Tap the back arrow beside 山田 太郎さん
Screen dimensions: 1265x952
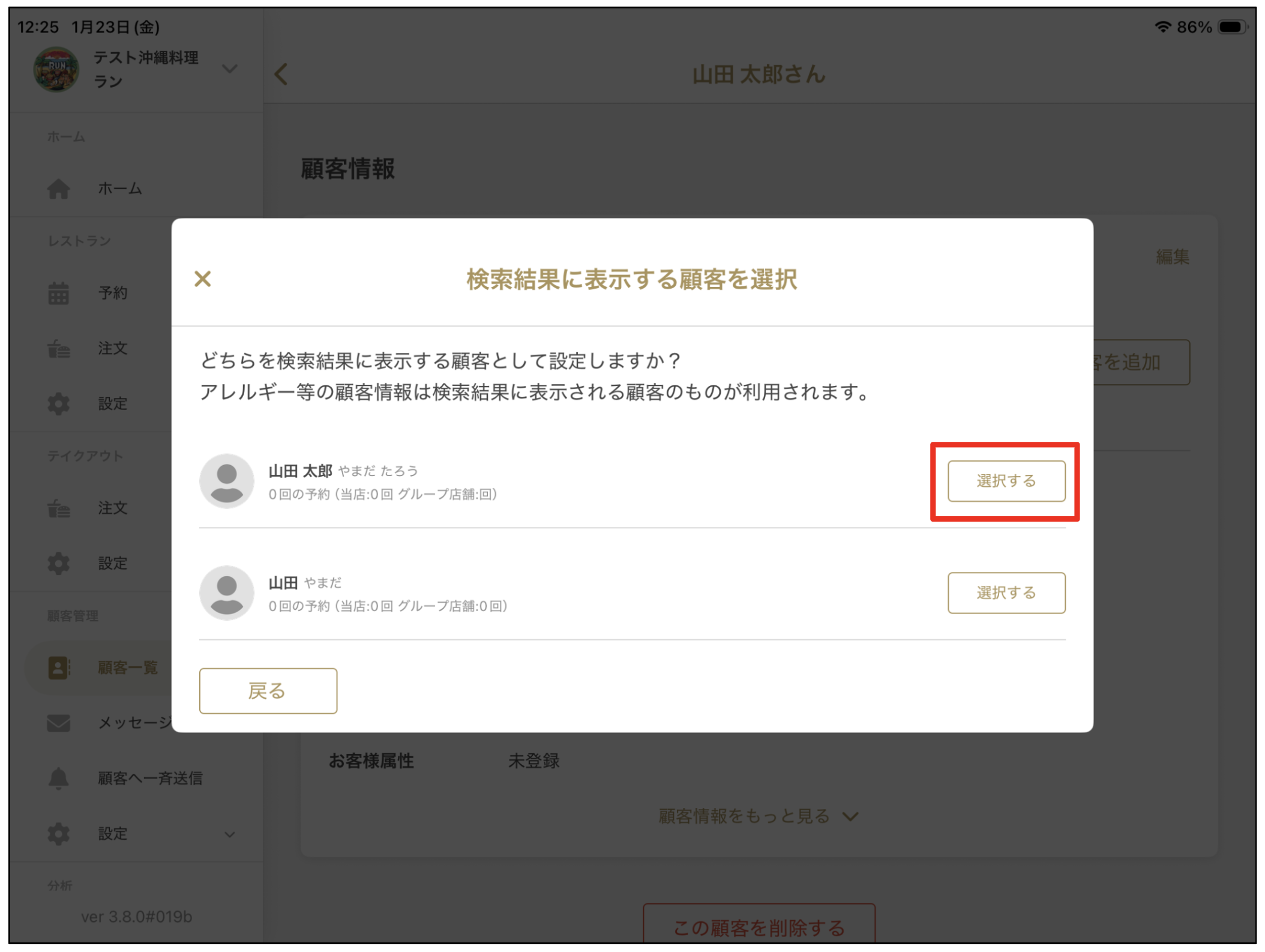tap(280, 73)
